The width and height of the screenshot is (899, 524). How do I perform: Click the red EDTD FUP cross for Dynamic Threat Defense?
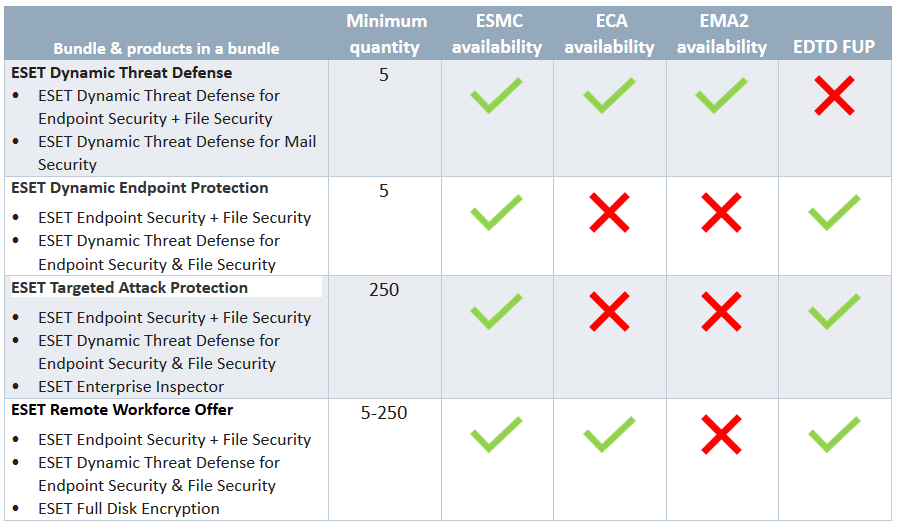[834, 96]
